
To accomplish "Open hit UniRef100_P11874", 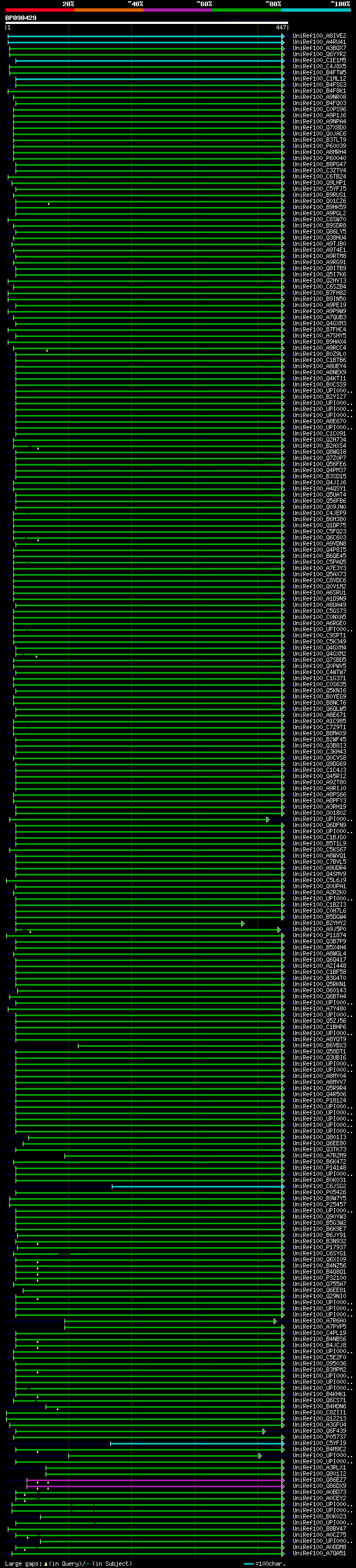I will click(319, 935).
